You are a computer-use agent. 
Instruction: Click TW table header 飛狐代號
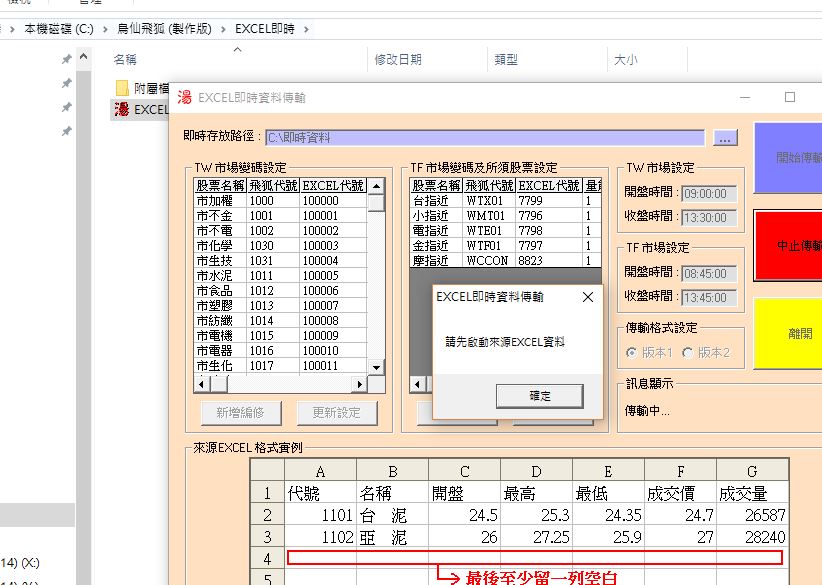[273, 186]
